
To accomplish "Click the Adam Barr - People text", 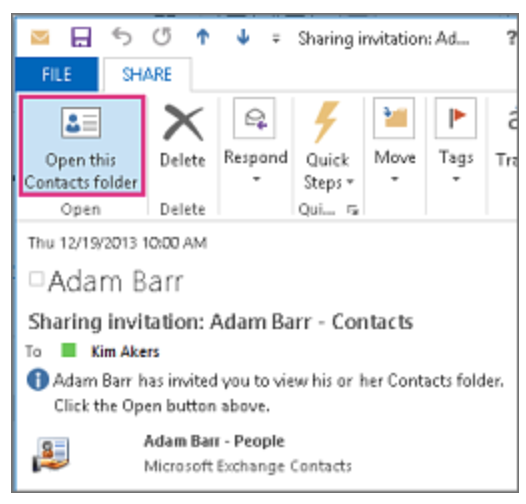I will 214,441.
